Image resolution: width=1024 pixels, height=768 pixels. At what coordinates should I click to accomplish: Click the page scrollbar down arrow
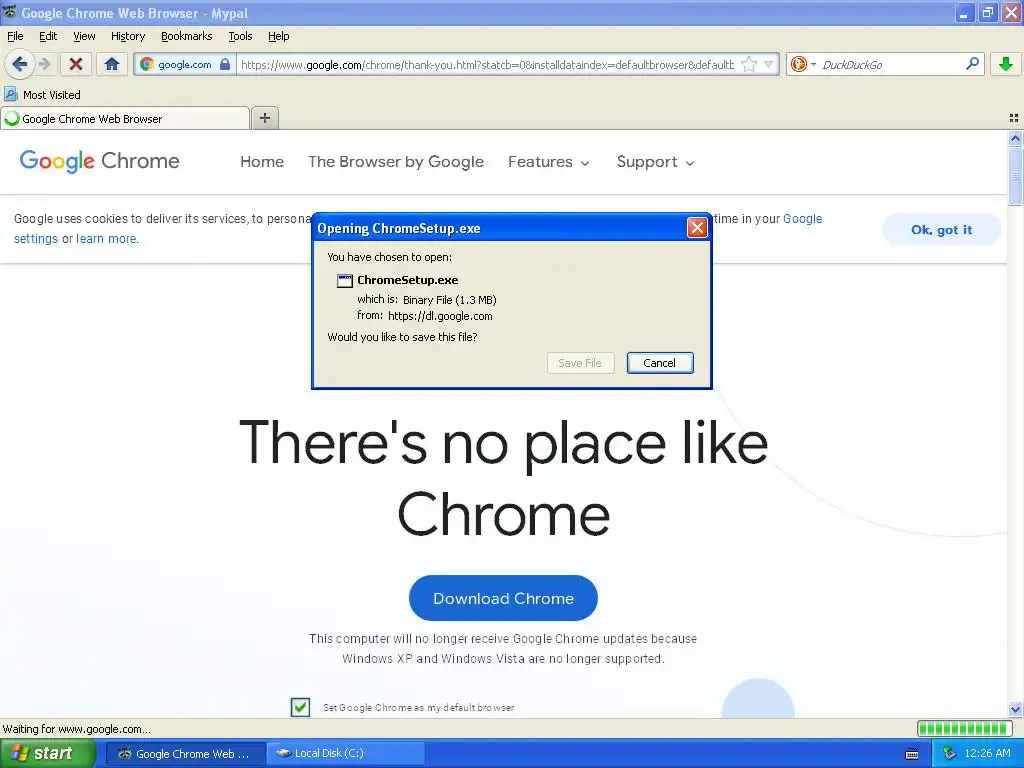(1015, 709)
